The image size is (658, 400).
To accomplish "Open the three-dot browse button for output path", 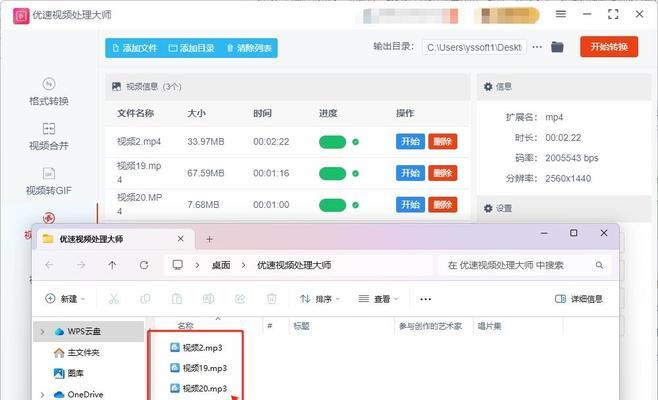I will coord(537,47).
